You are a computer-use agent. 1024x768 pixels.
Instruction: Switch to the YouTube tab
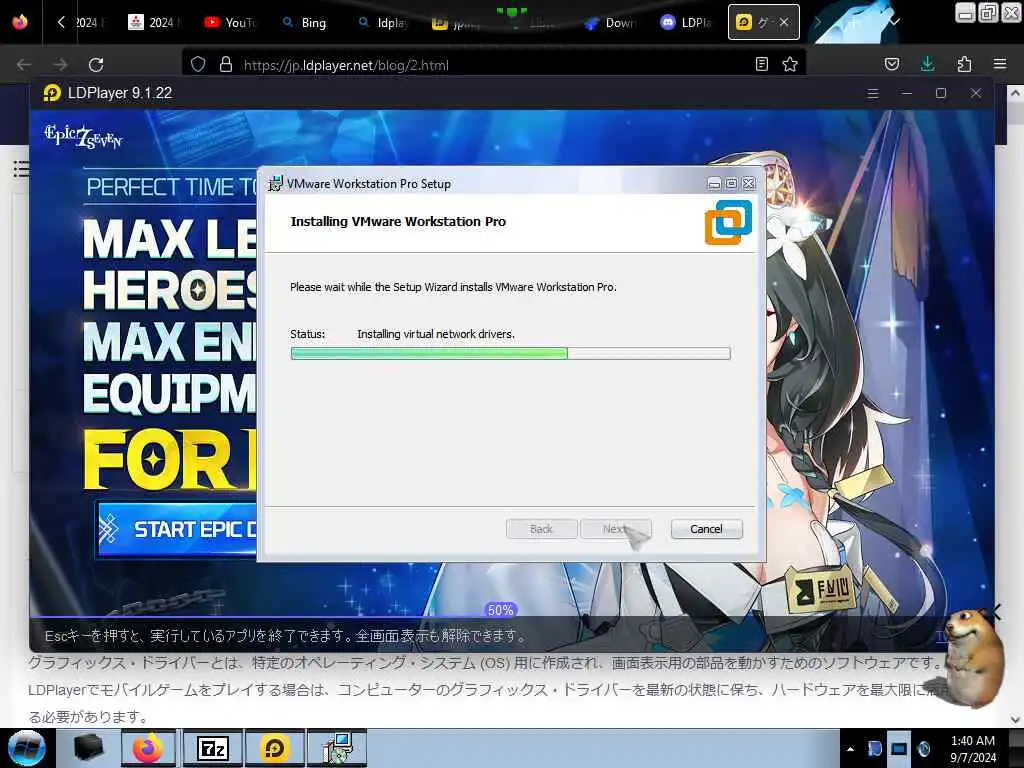pyautogui.click(x=230, y=22)
